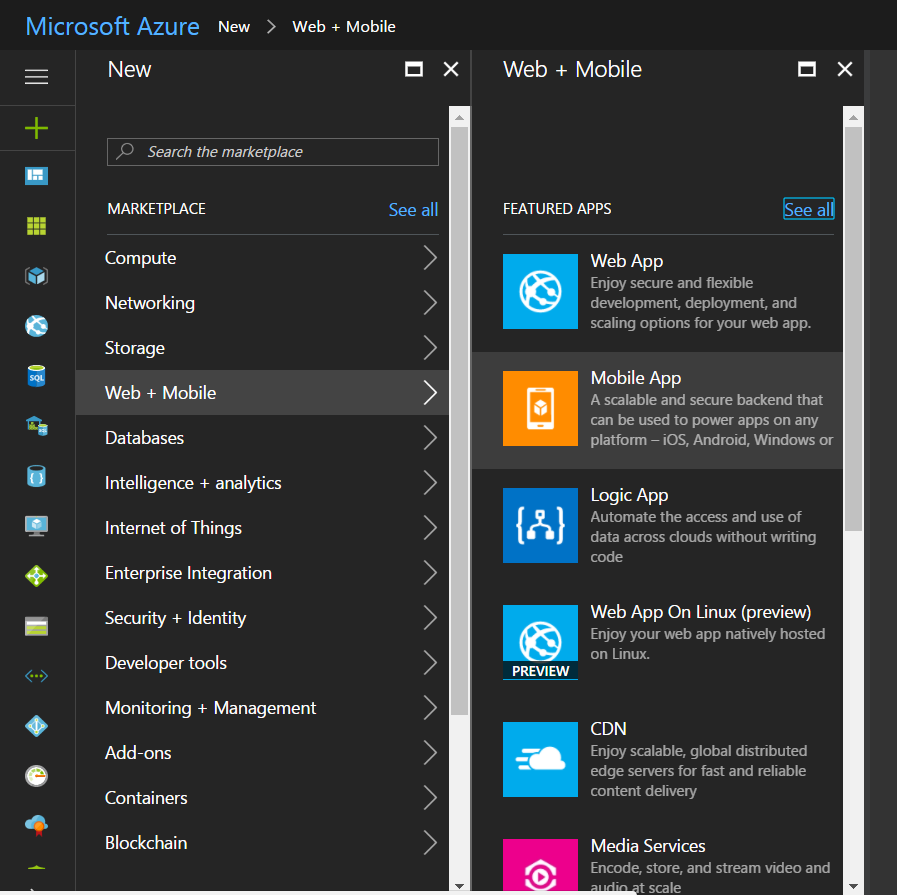Select Security + Identity category
Screen dimensions: 897x895
click(x=262, y=618)
